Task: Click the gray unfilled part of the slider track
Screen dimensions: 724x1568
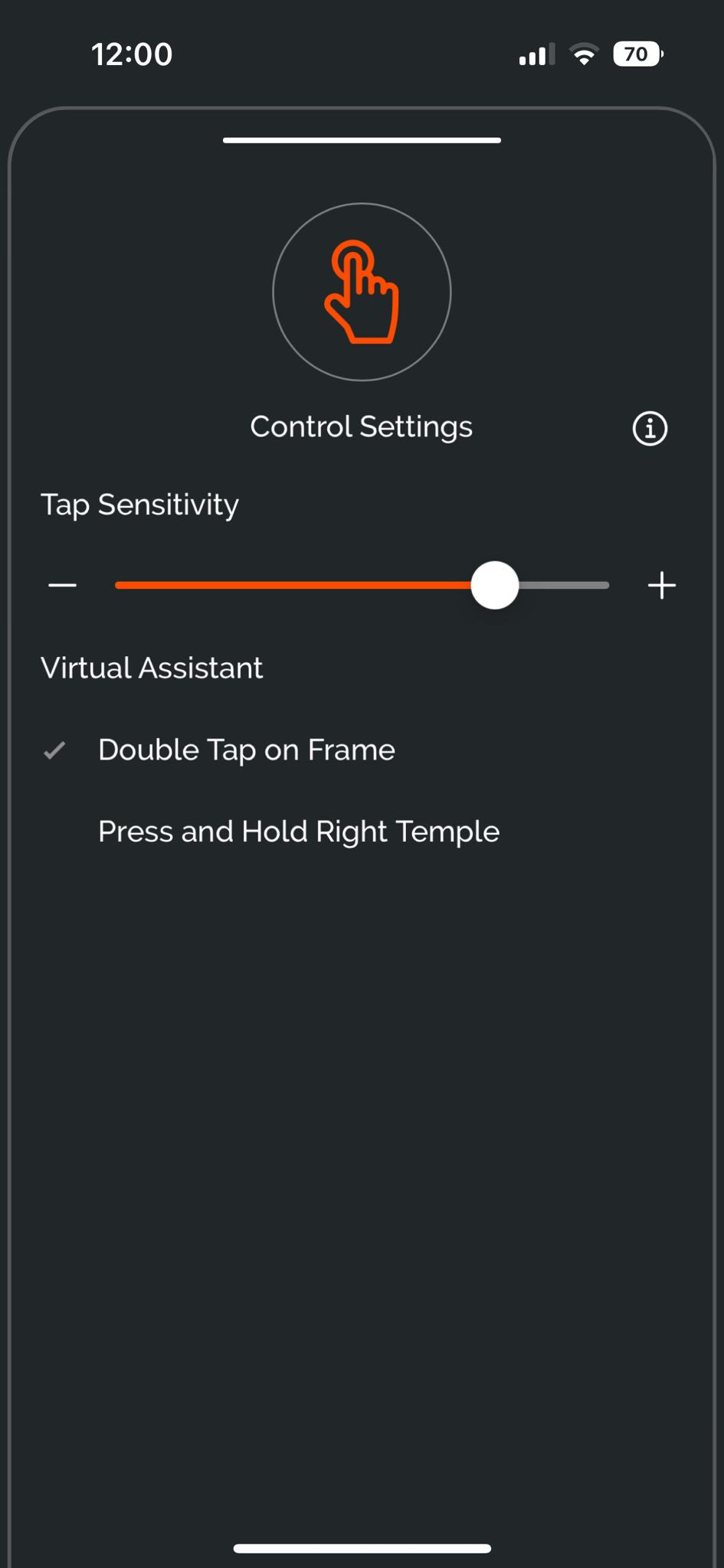Action: pos(565,586)
